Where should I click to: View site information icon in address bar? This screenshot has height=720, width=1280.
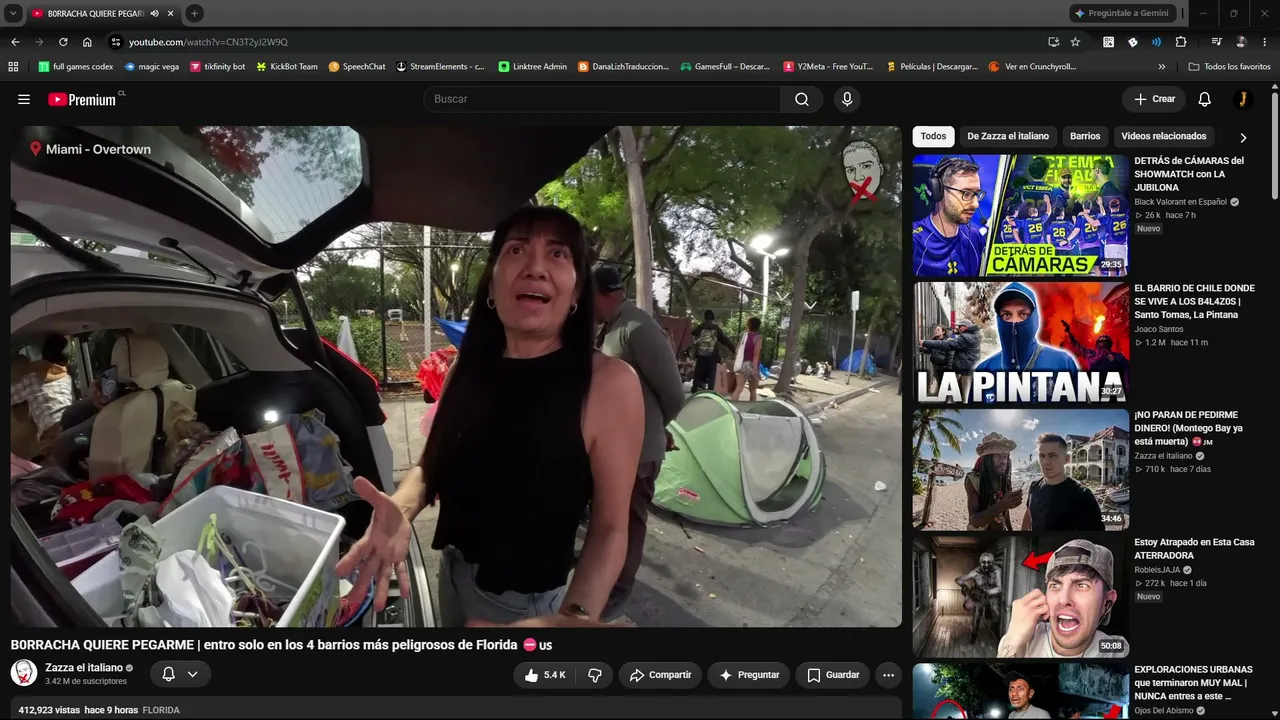pos(116,42)
